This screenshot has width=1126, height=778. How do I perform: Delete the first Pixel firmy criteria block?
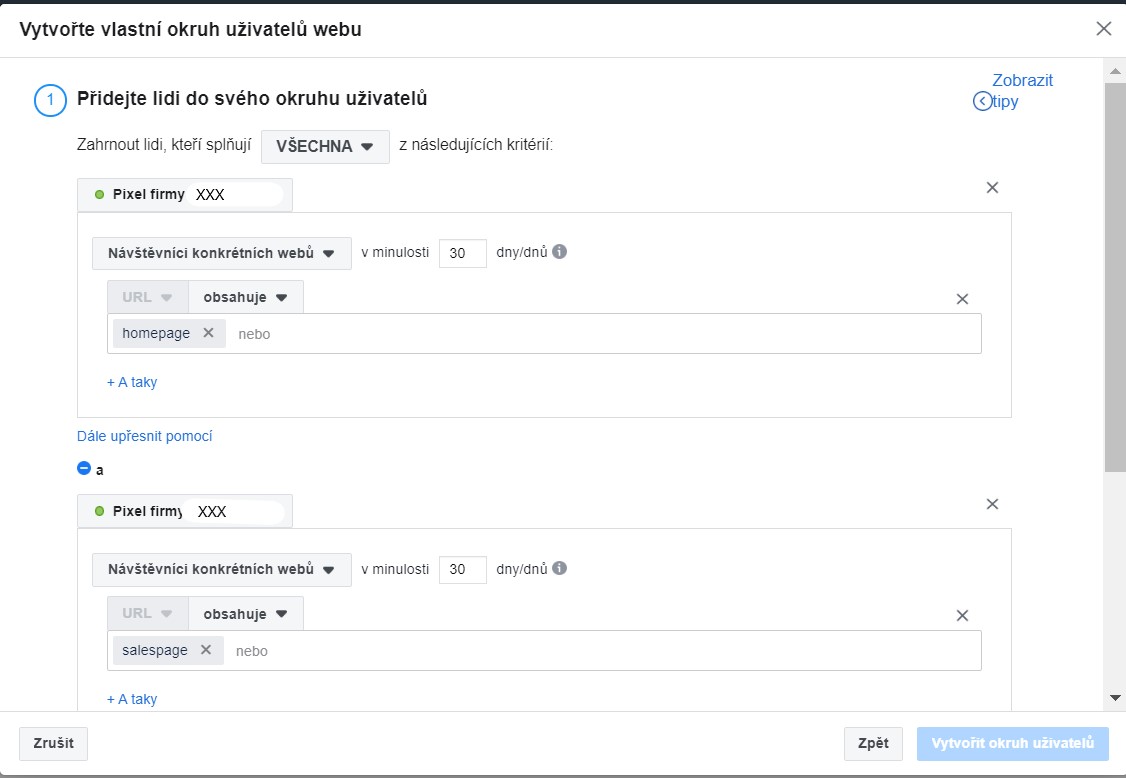coord(992,187)
